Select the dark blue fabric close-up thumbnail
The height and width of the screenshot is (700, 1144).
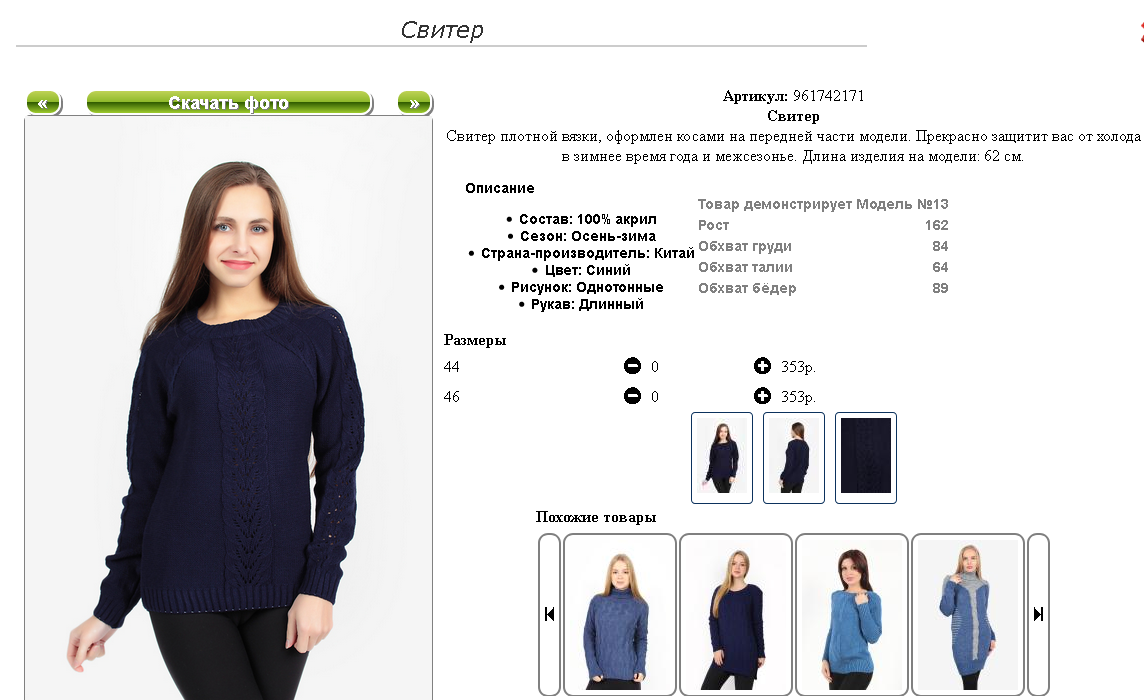tap(866, 458)
